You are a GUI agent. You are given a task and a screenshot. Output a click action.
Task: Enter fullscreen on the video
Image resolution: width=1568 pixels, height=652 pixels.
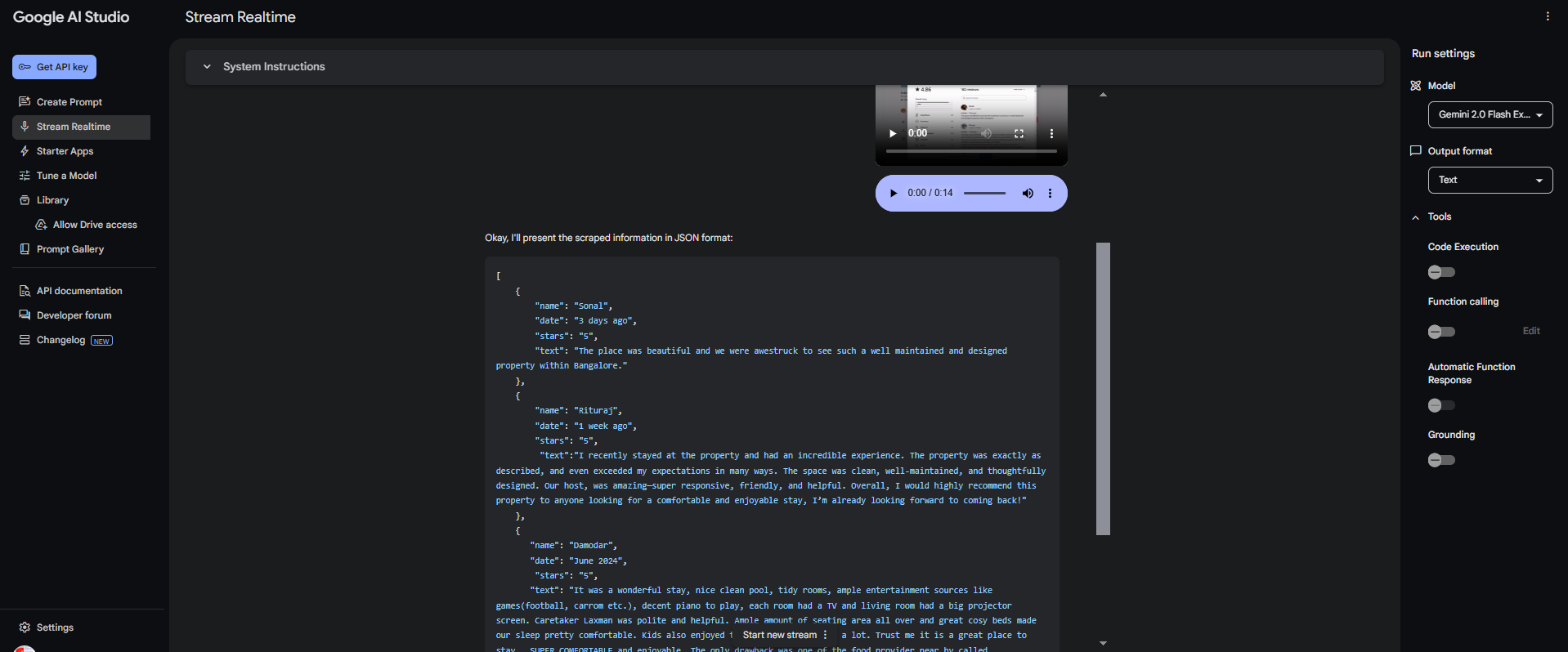[x=1019, y=133]
